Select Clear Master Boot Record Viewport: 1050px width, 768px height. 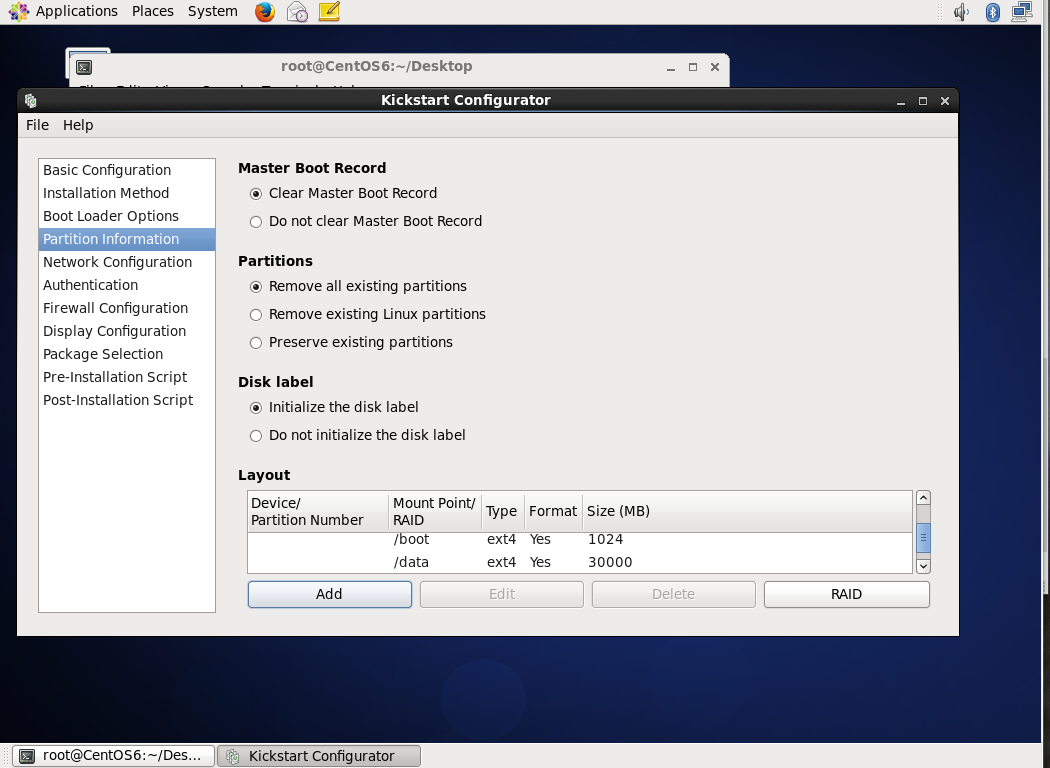(344, 194)
